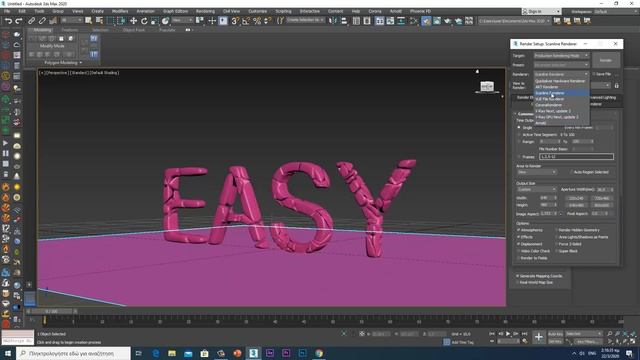This screenshot has height=360, width=640.
Task: Toggle the Displacement checkbox
Action: pos(519,244)
